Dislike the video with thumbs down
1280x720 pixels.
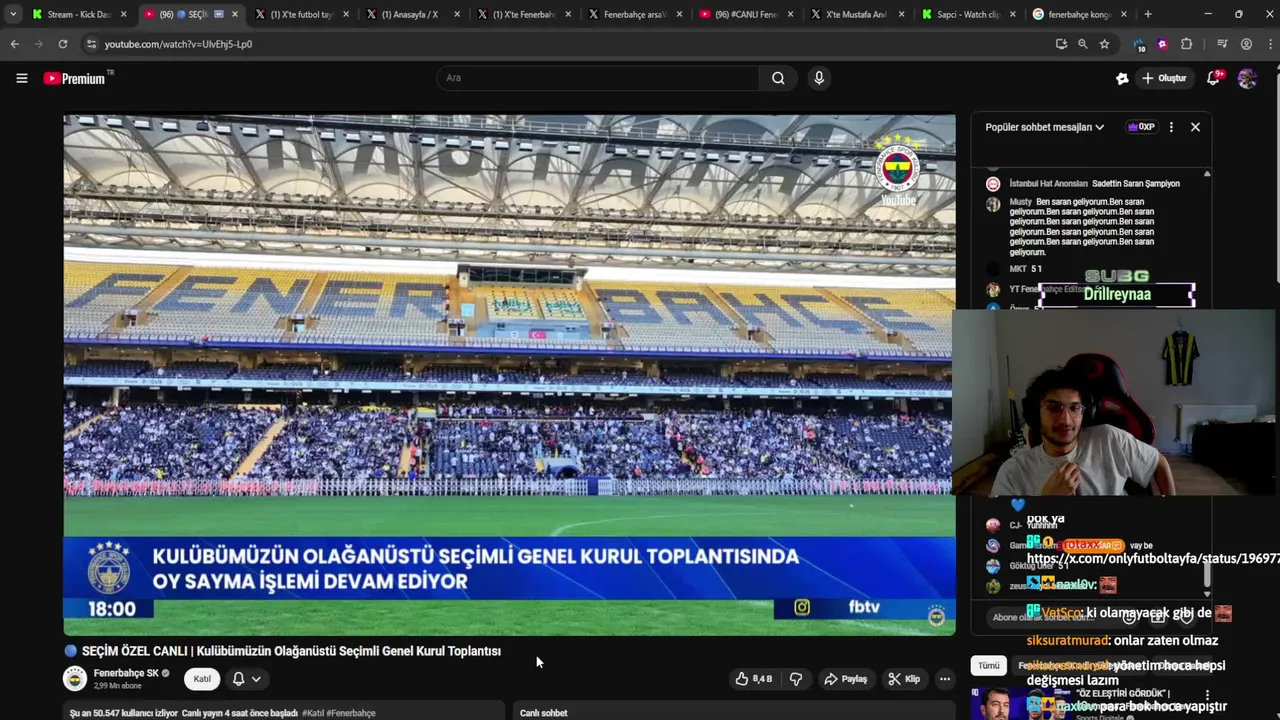click(796, 679)
